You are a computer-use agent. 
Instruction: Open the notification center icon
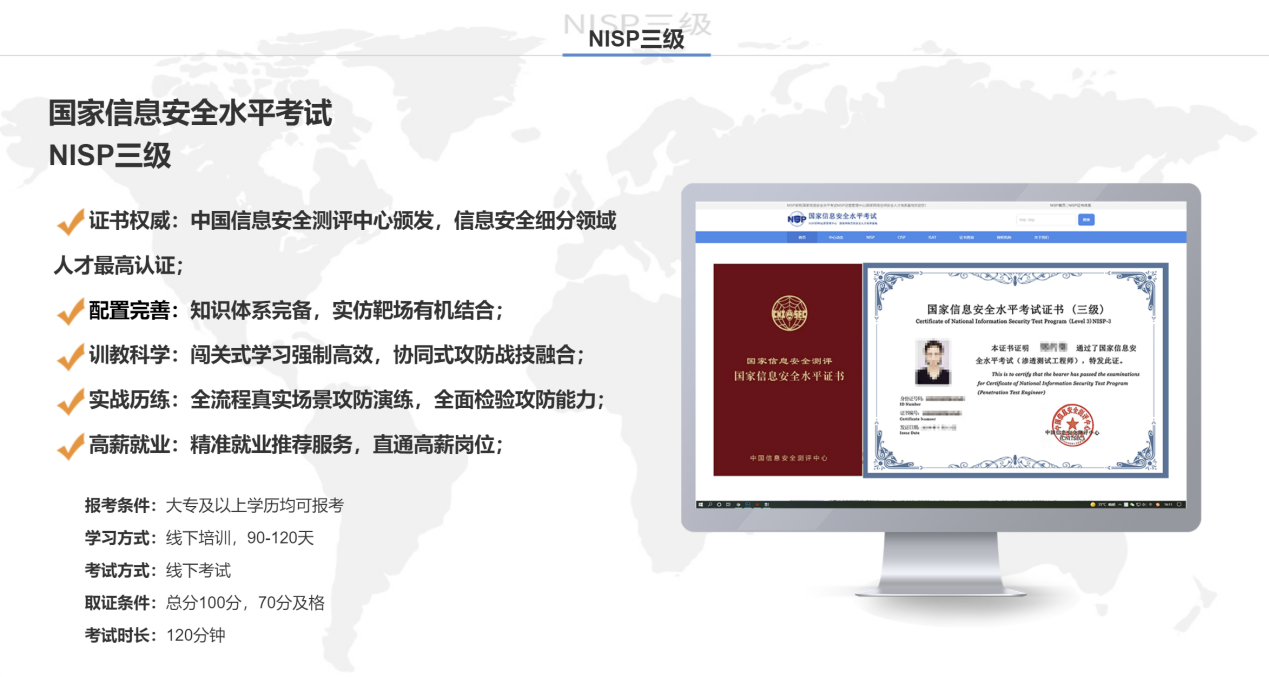pyautogui.click(x=1181, y=505)
